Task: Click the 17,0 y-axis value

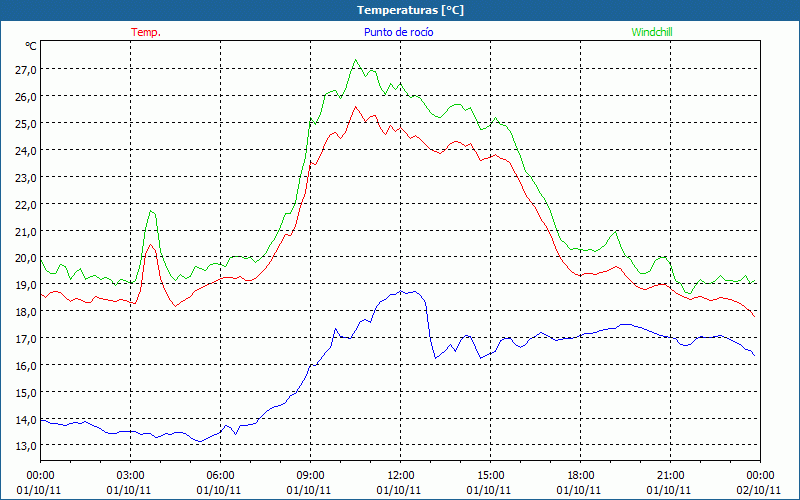Action: (x=26, y=339)
